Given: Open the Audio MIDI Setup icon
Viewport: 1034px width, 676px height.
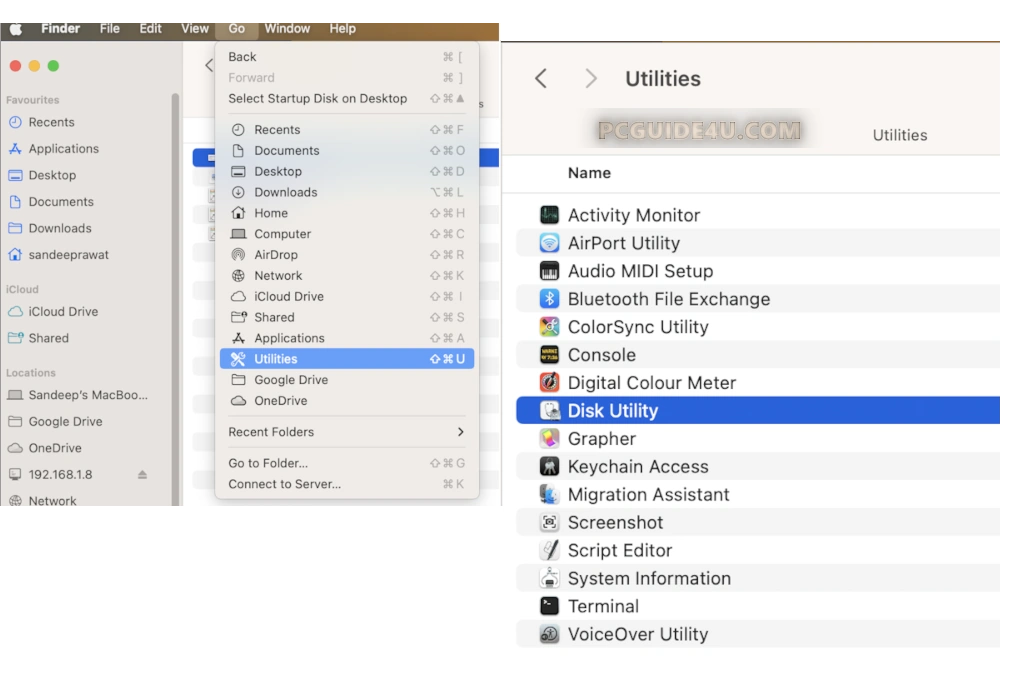Looking at the screenshot, I should pyautogui.click(x=549, y=271).
